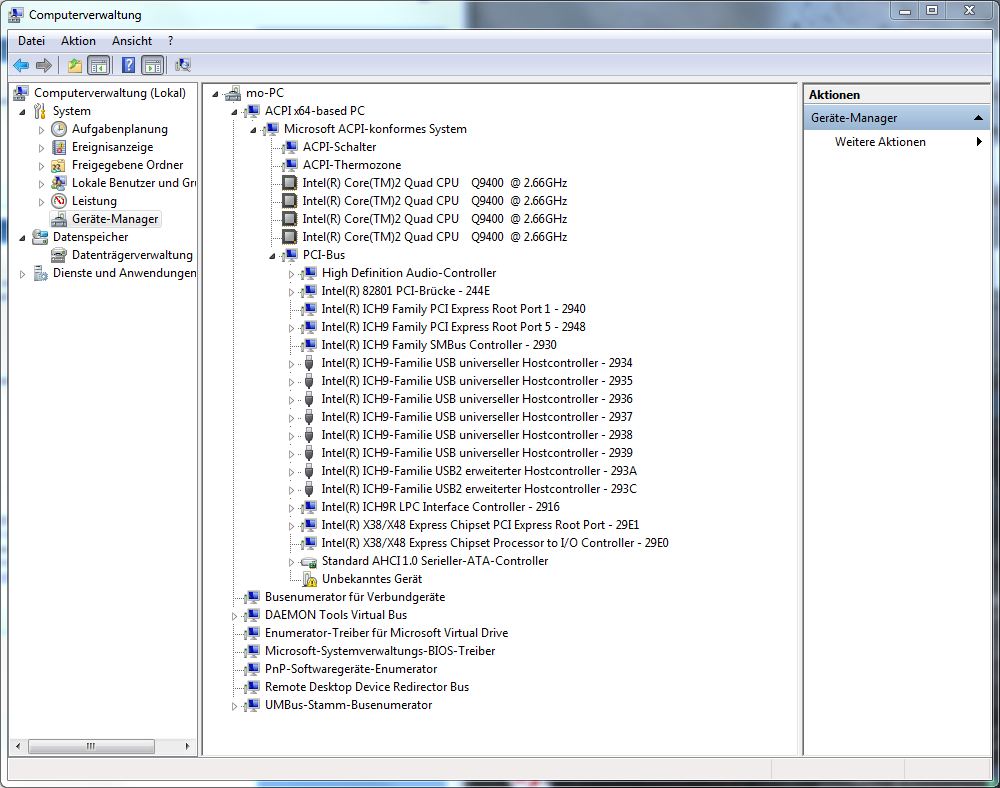The width and height of the screenshot is (1000, 788).
Task: Expand ICH9 PCI Express Root Port 5 node
Action: [x=291, y=328]
